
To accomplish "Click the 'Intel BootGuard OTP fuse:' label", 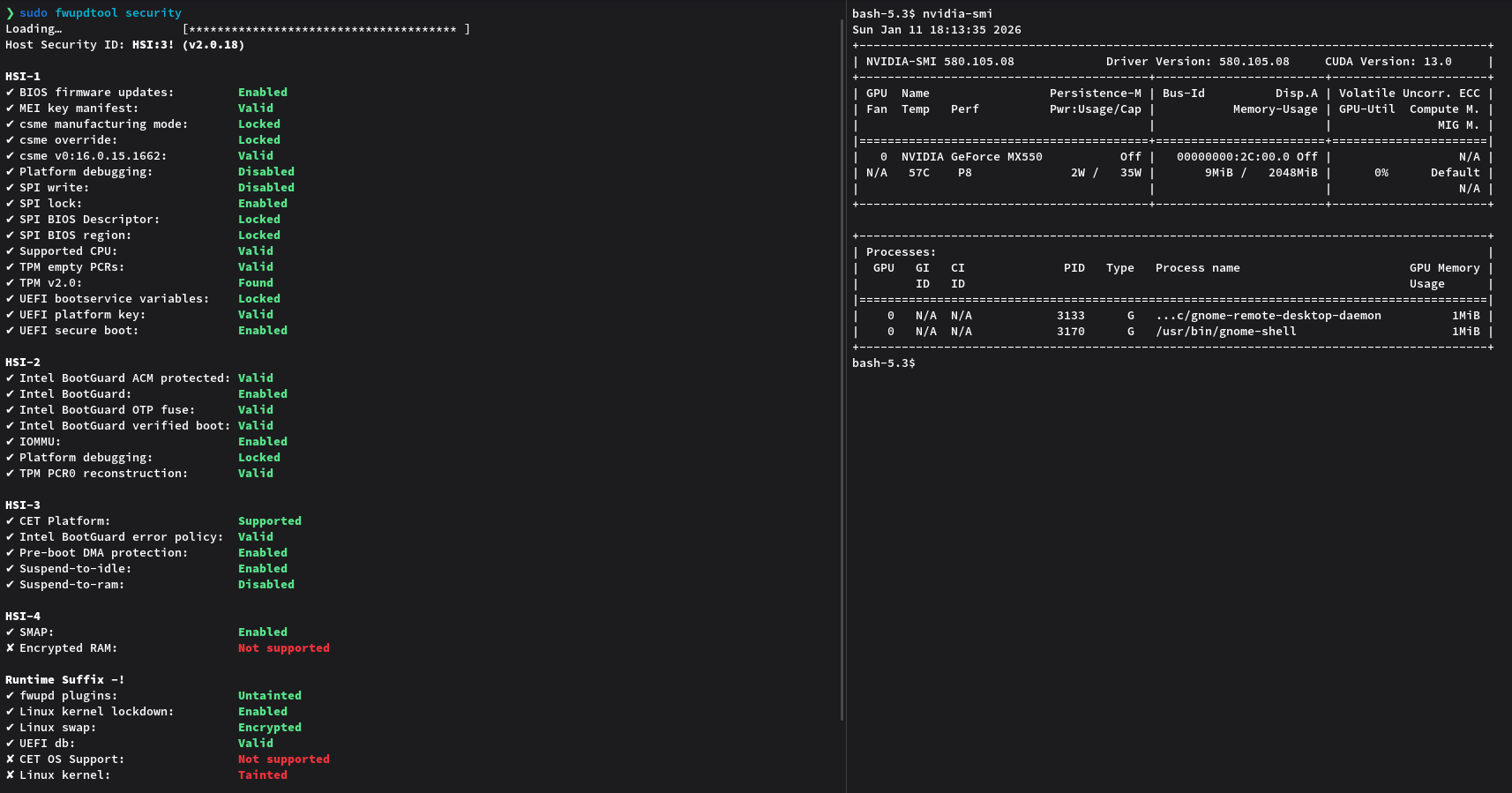I will 108,410.
